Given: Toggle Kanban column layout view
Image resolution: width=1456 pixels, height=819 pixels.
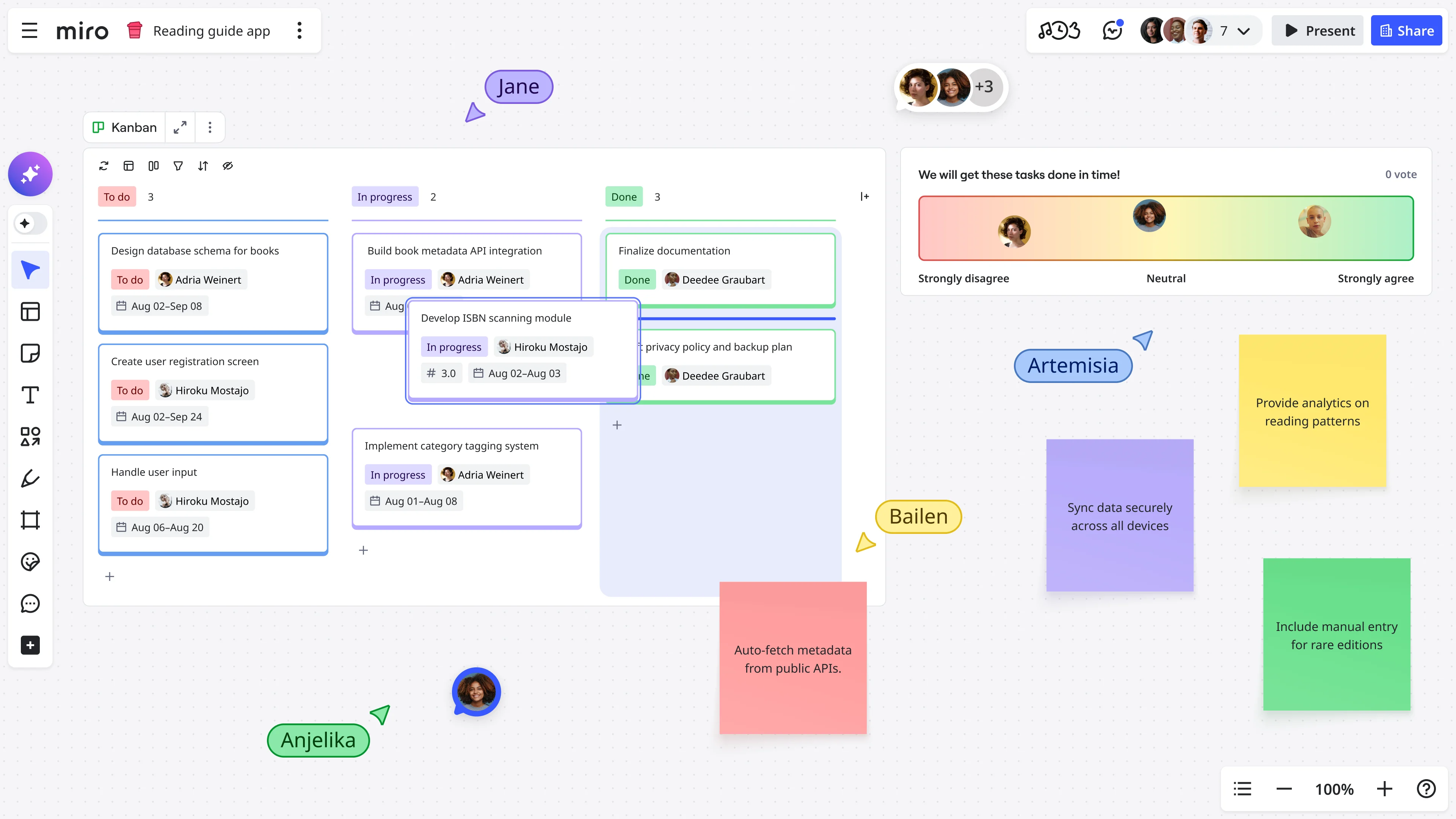Looking at the screenshot, I should coord(153,166).
